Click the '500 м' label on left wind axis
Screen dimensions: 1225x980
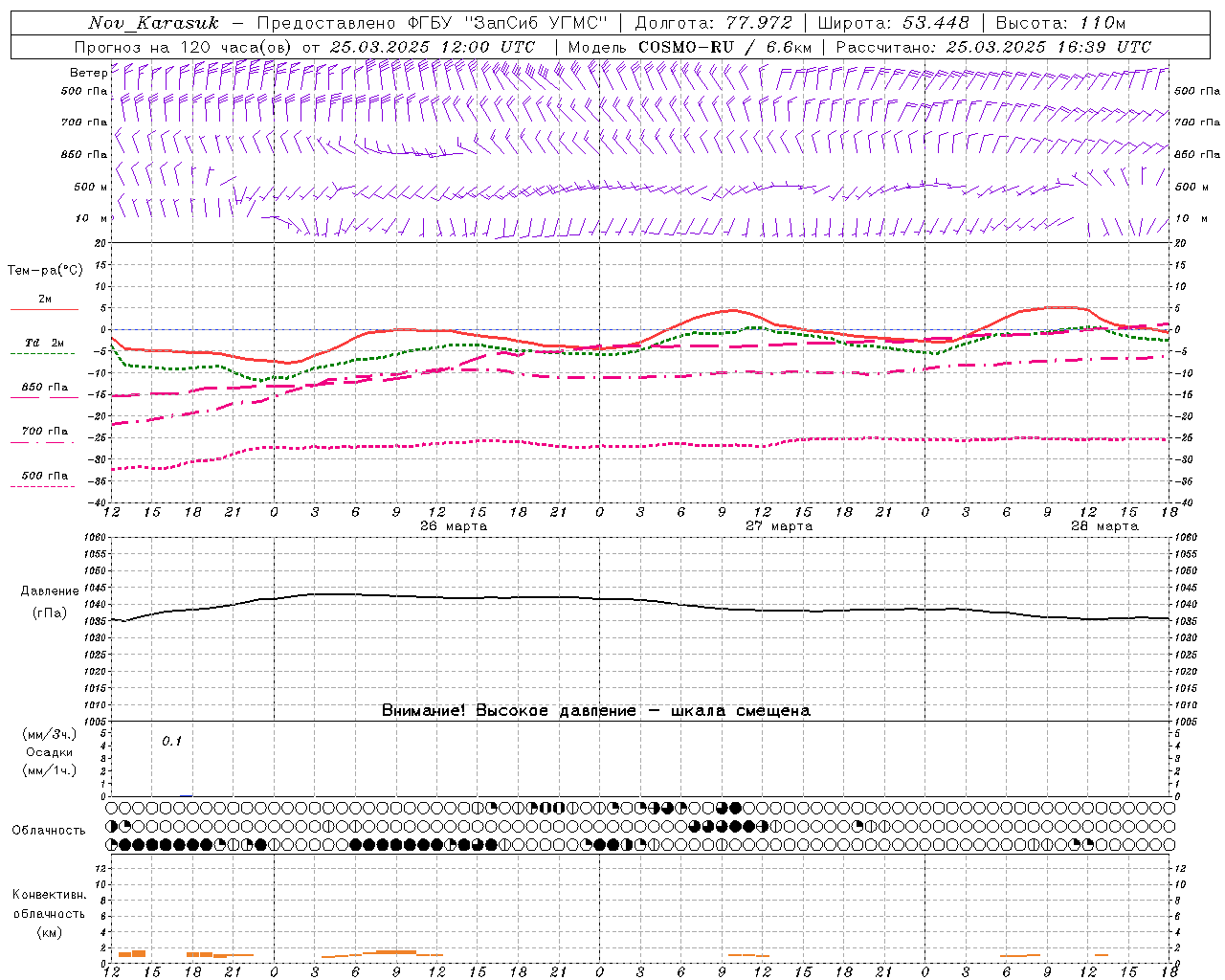click(x=91, y=187)
